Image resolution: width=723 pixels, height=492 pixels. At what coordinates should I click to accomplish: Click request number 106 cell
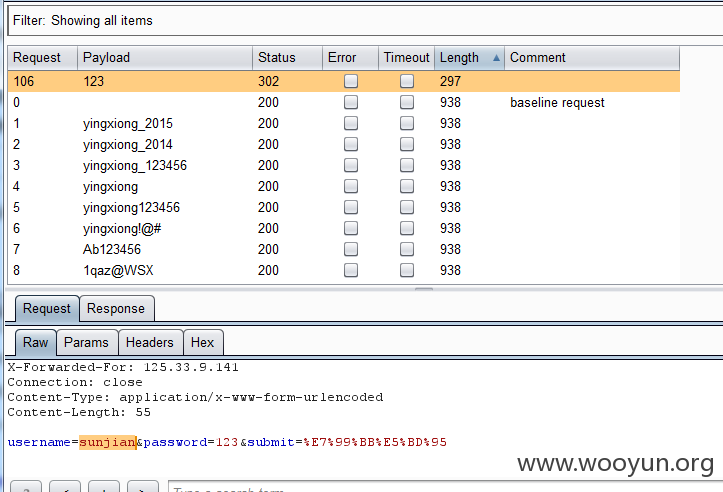click(x=24, y=81)
